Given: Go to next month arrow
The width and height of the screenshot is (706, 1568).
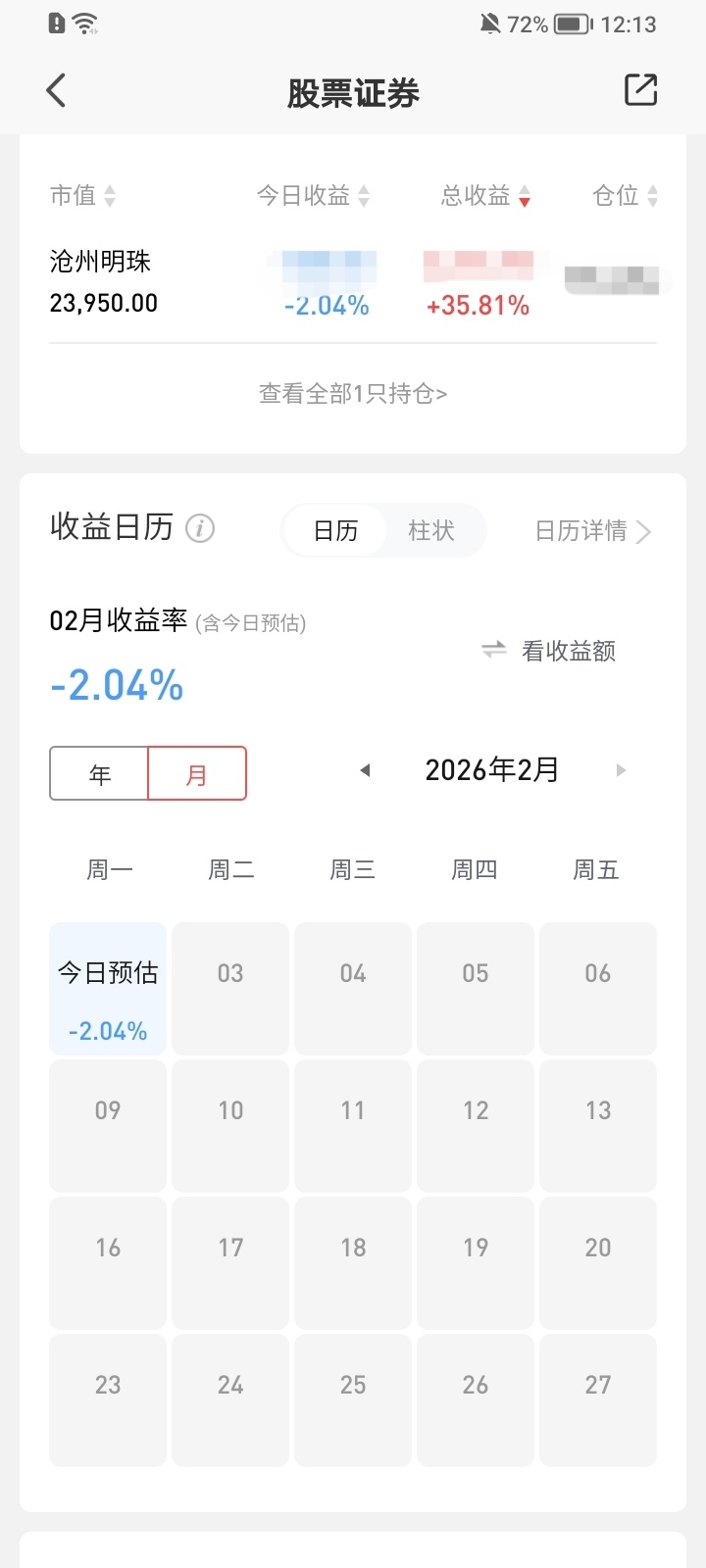Looking at the screenshot, I should pos(621,770).
